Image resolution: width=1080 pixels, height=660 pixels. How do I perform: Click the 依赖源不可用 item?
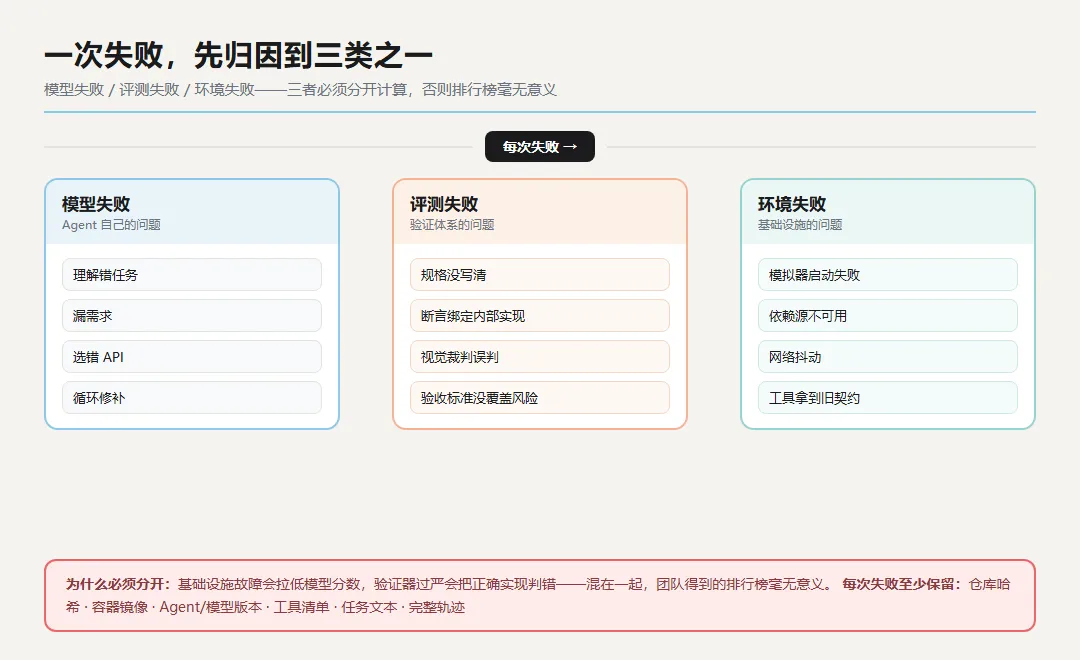point(888,316)
